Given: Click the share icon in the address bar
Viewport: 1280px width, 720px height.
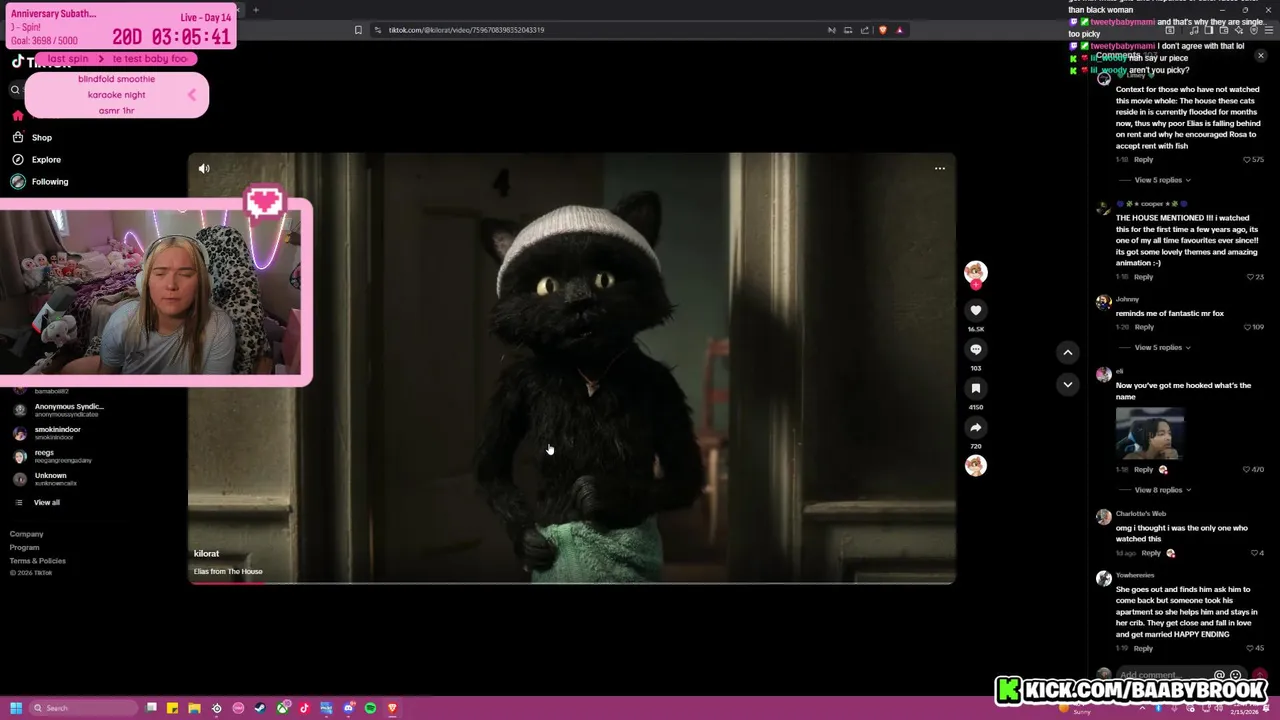Looking at the screenshot, I should 865,30.
